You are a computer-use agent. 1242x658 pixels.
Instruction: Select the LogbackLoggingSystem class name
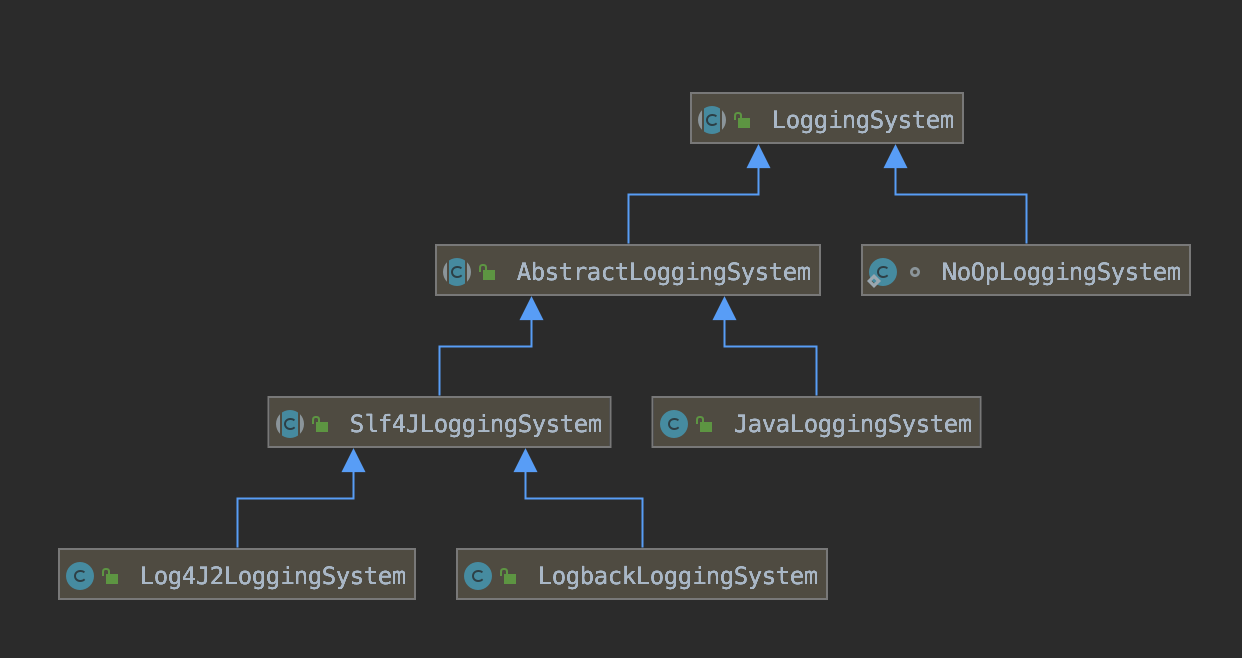pyautogui.click(x=678, y=576)
